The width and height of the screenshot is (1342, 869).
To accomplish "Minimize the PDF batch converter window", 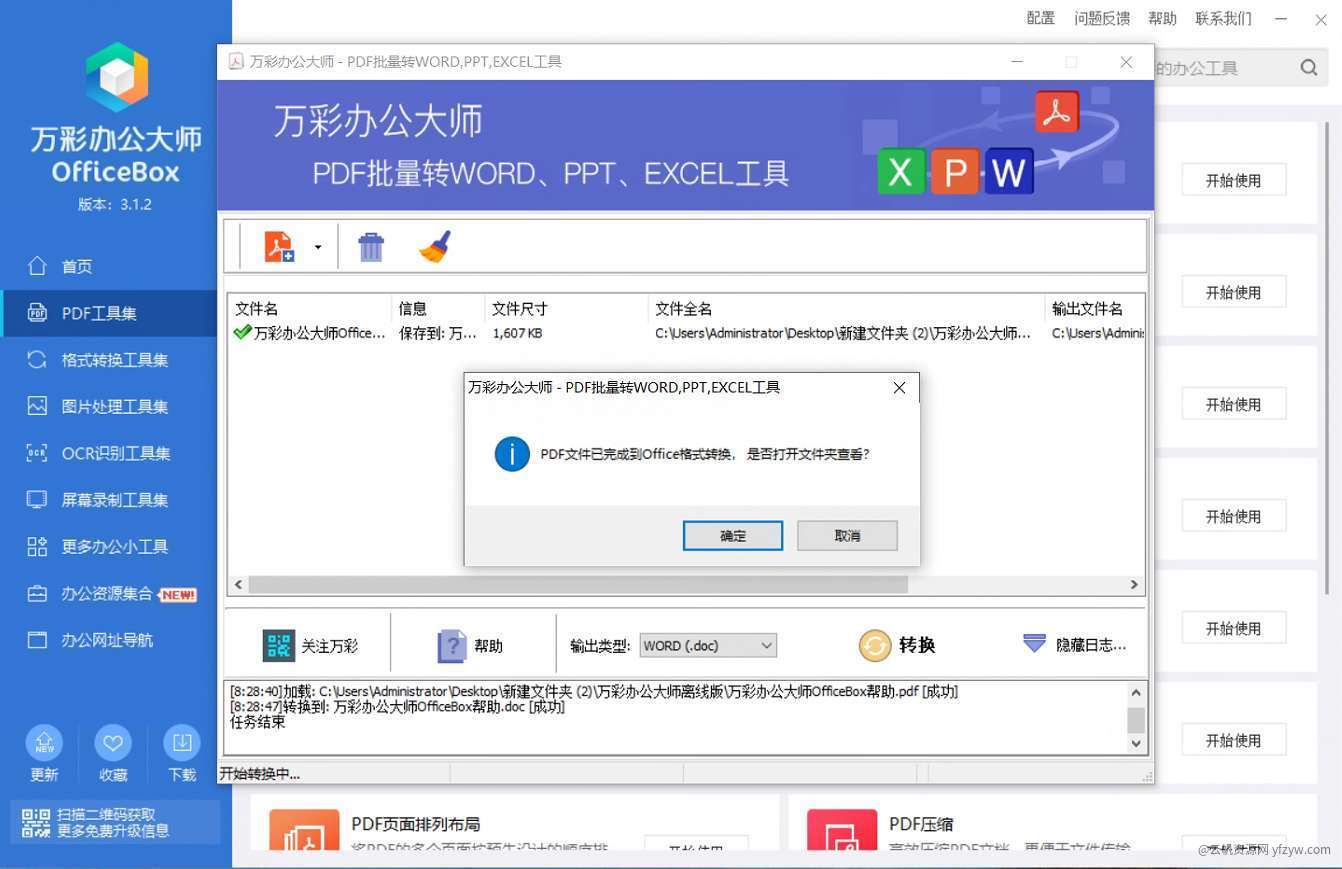I will pos(1017,62).
